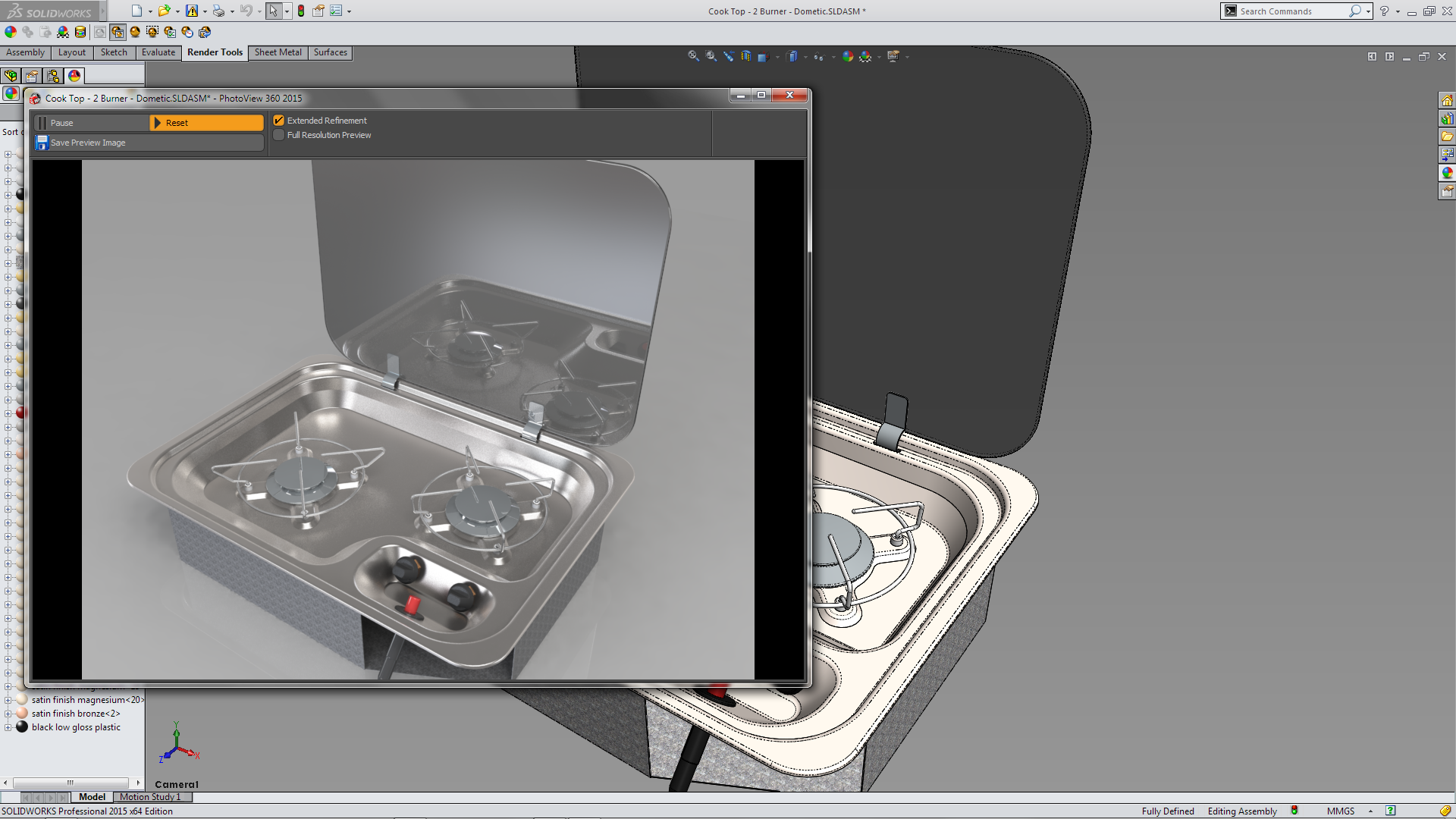Enable Full Resolution Preview checkbox
The image size is (1456, 819).
click(x=279, y=135)
